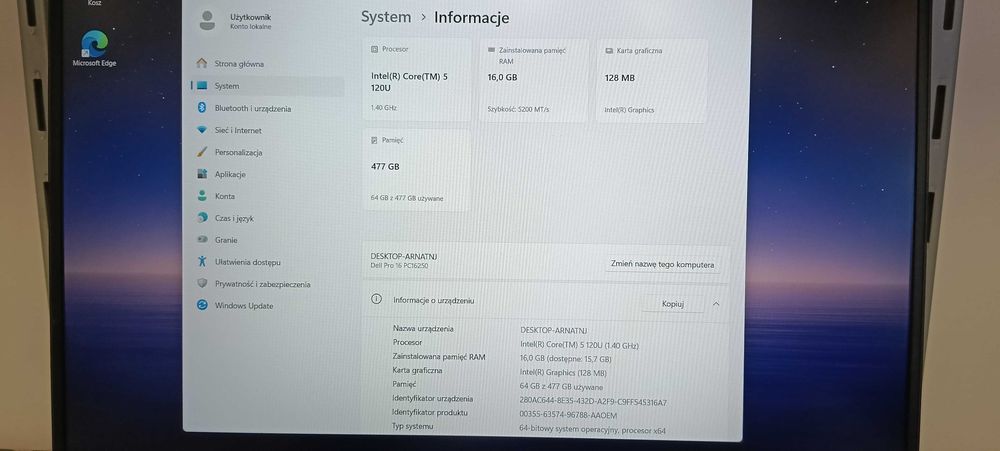This screenshot has width=1000, height=451.
Task: Select Identyfikator produktu value 00355-63574
Action: (568, 415)
